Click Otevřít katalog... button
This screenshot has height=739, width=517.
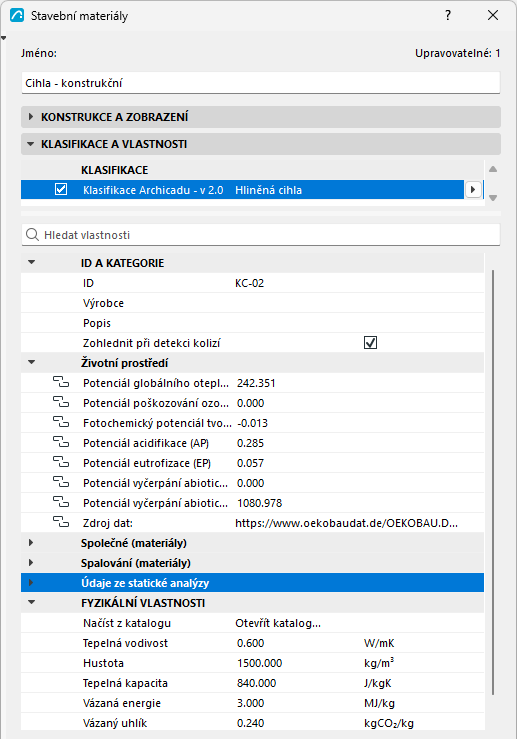278,623
